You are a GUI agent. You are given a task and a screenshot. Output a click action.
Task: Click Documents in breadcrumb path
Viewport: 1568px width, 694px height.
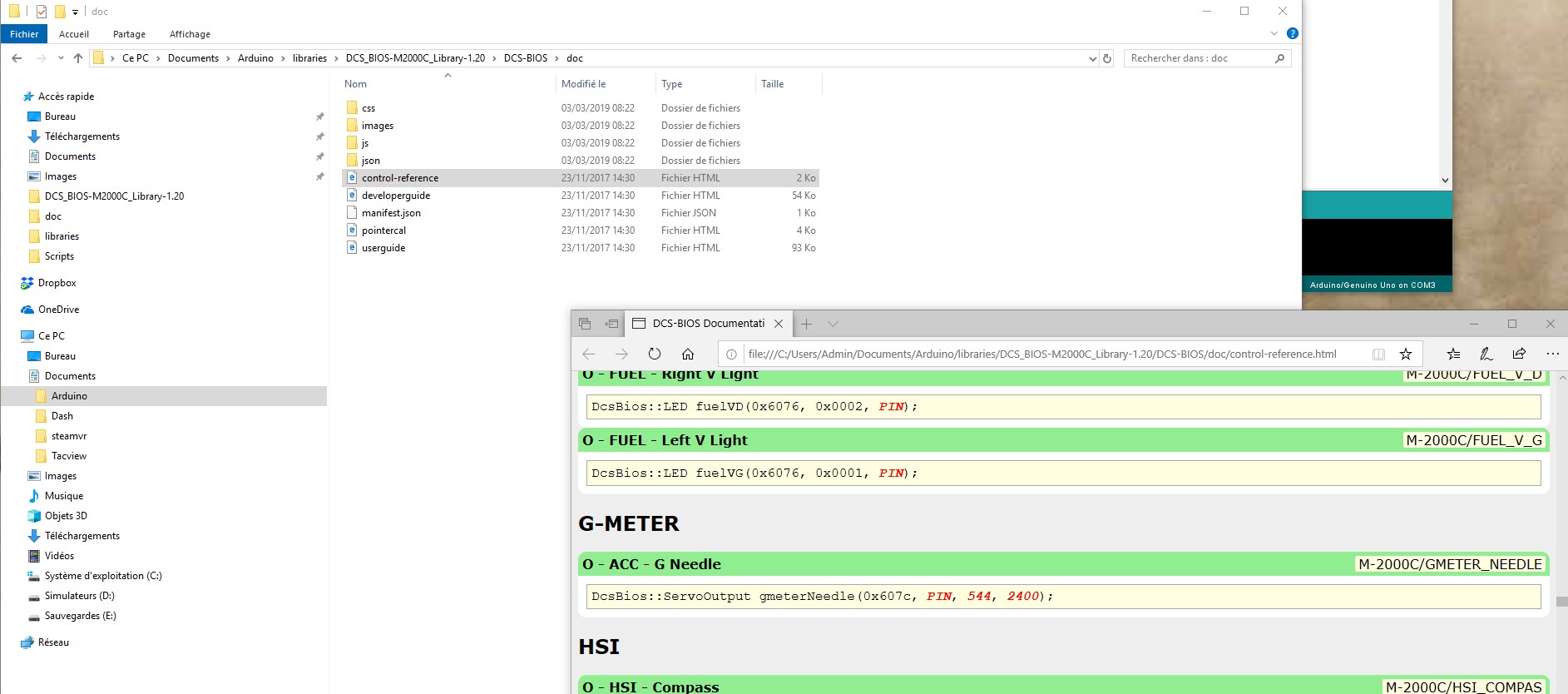click(x=193, y=58)
